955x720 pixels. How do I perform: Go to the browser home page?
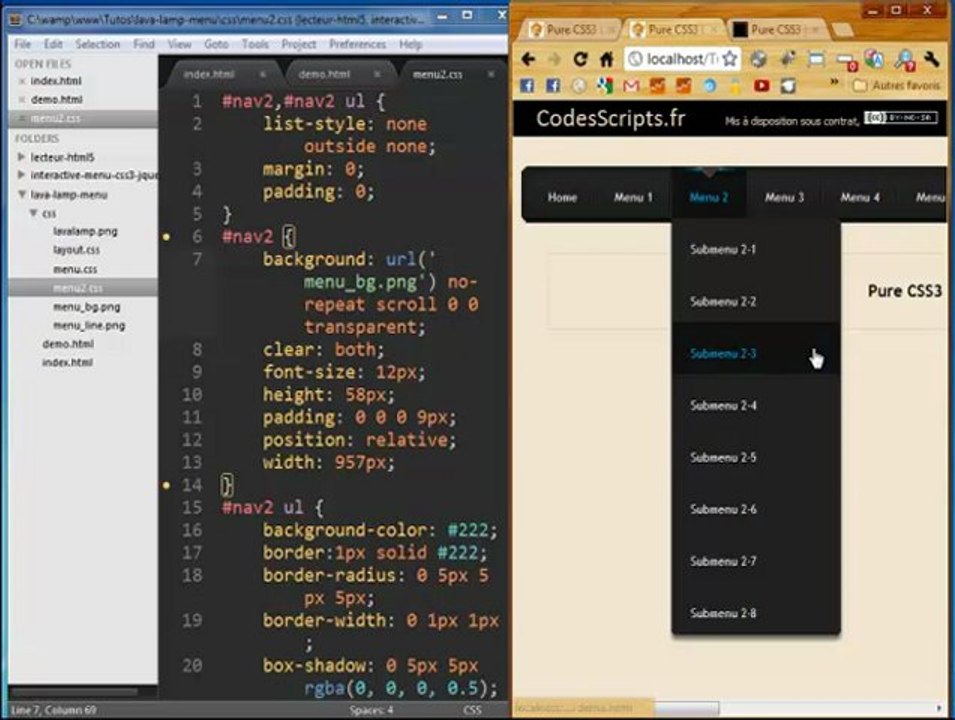point(607,59)
